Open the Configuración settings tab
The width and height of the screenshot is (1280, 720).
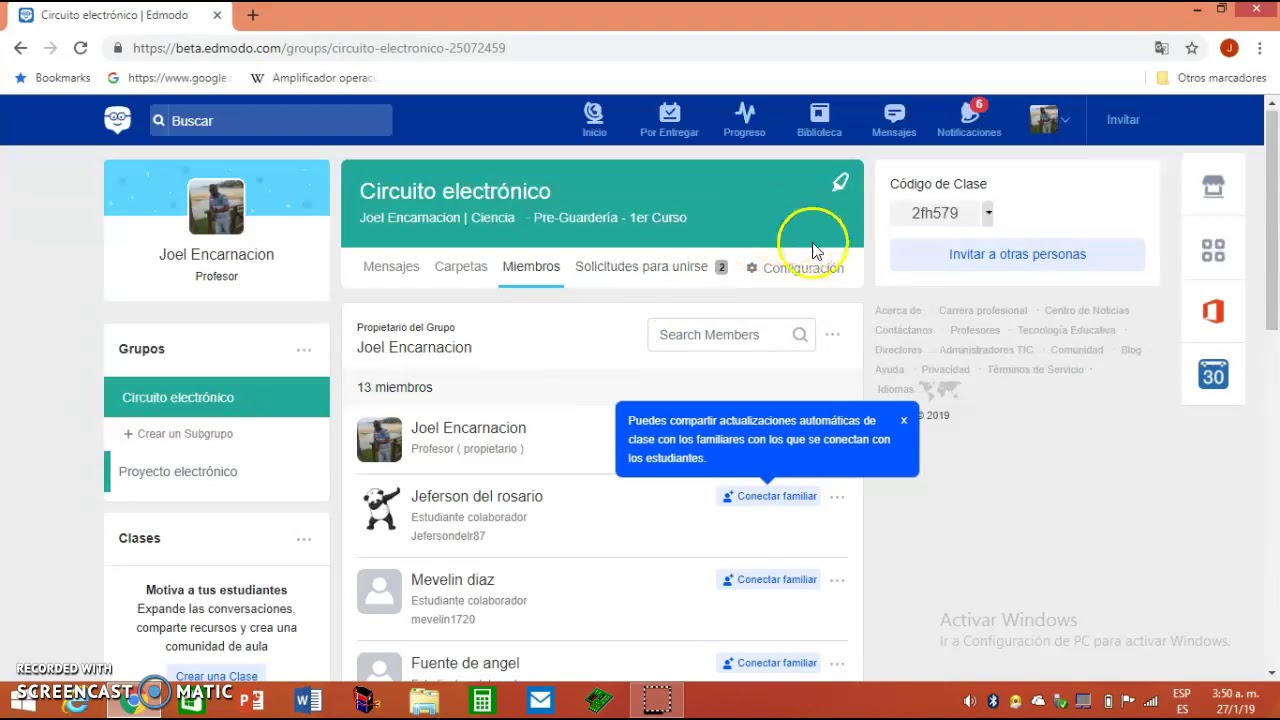[795, 268]
